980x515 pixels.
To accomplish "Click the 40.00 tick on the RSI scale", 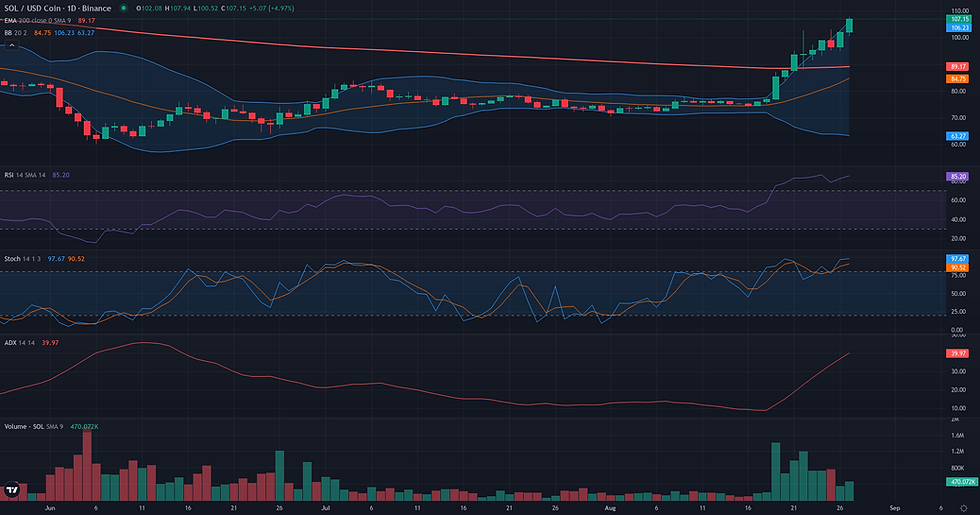I will [x=958, y=219].
